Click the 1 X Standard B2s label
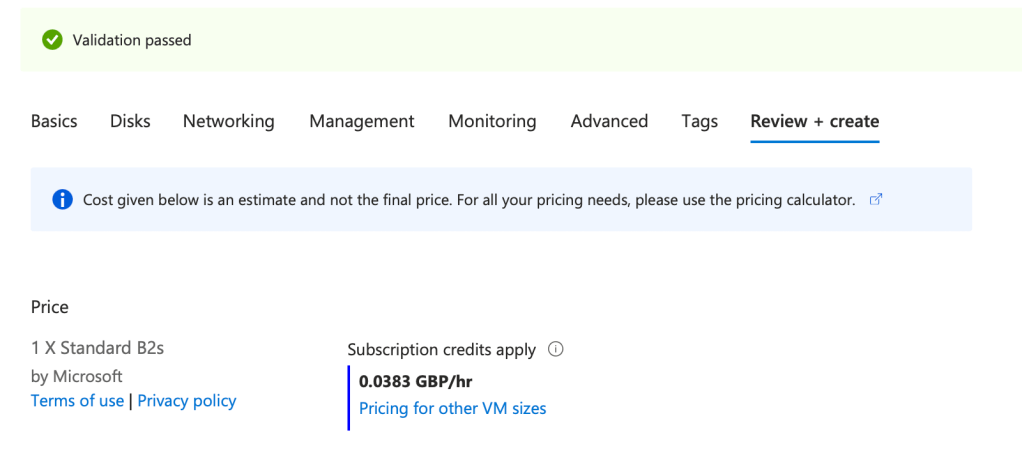 (x=98, y=349)
